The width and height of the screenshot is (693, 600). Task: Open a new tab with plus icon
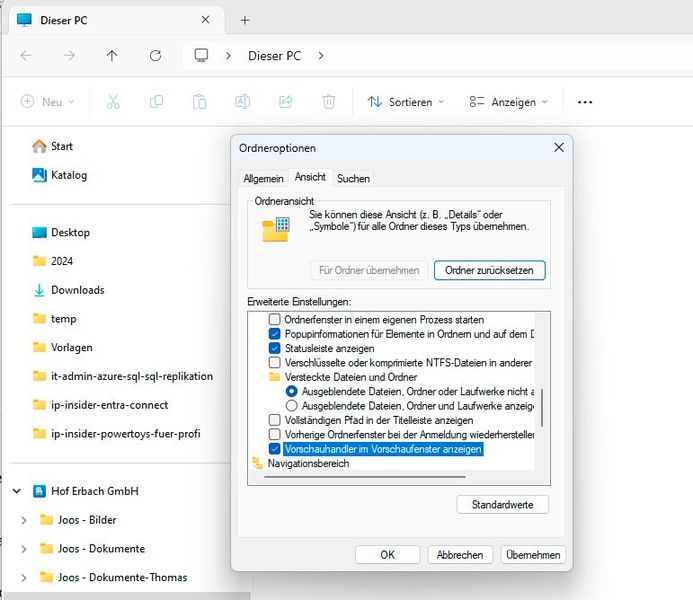(x=245, y=20)
